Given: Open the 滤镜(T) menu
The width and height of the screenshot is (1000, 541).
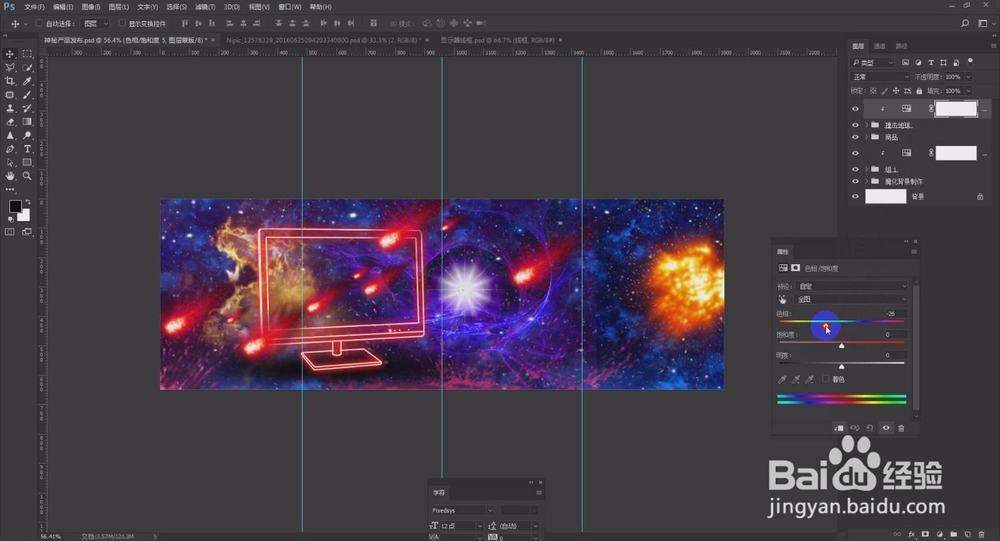Looking at the screenshot, I should click(205, 7).
